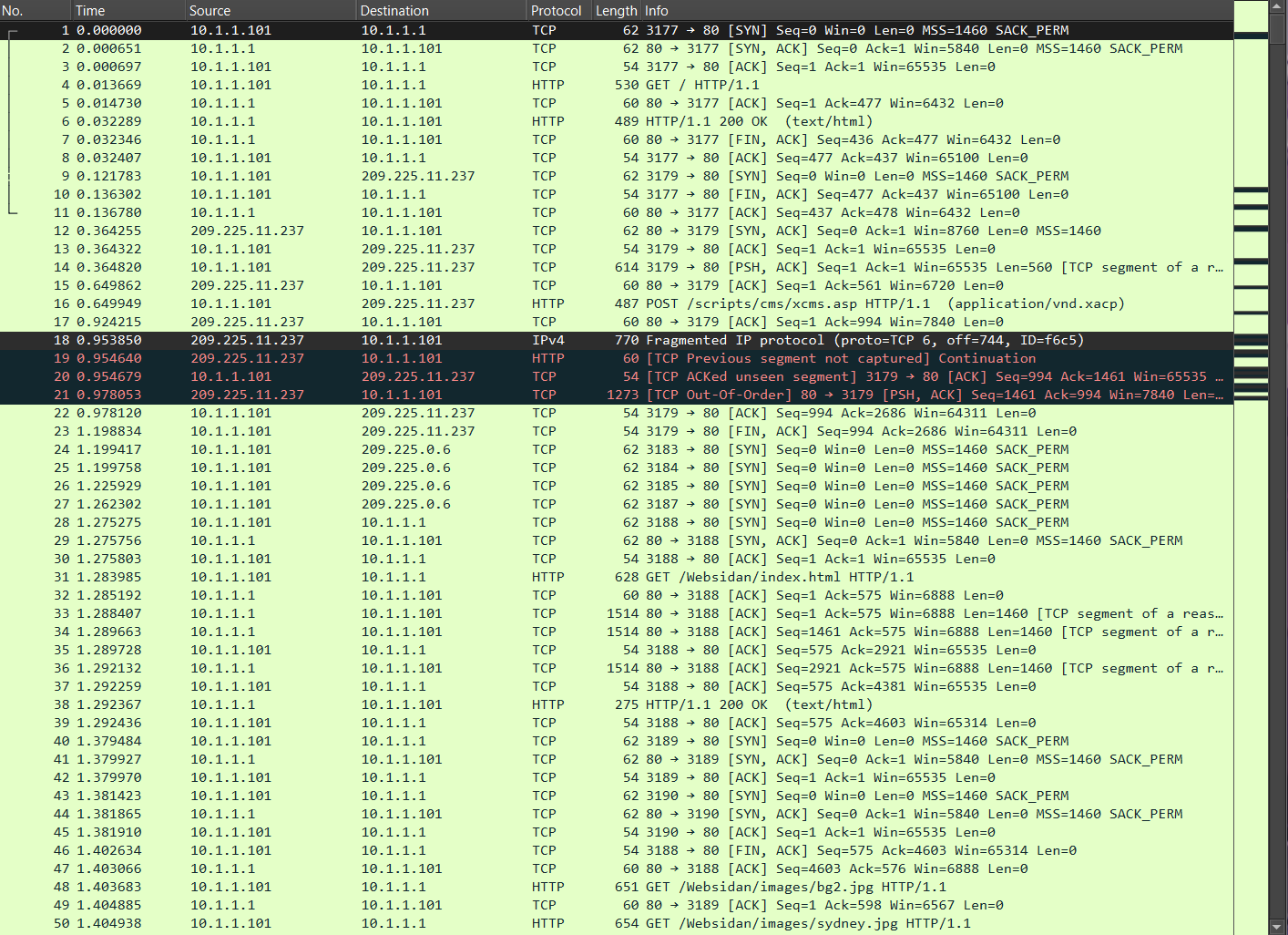
Task: Select packet 31 requesting /Websidan/index.html
Action: (547, 576)
